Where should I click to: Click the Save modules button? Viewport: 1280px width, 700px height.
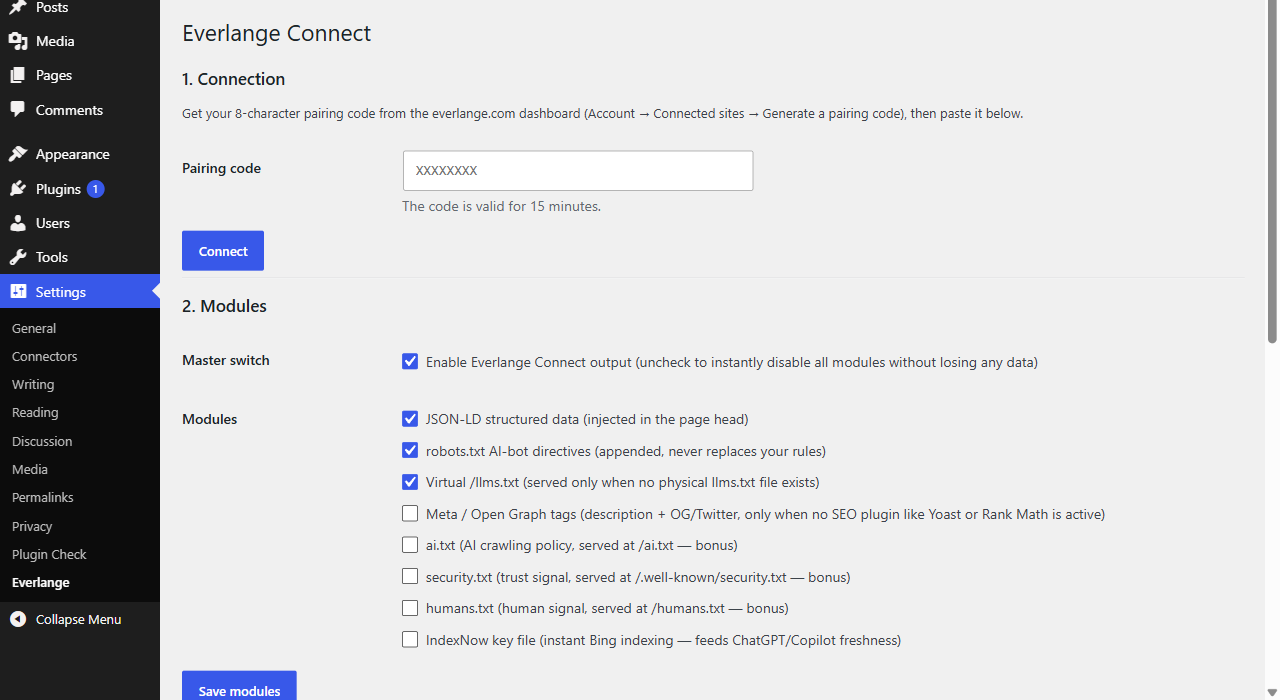point(239,686)
